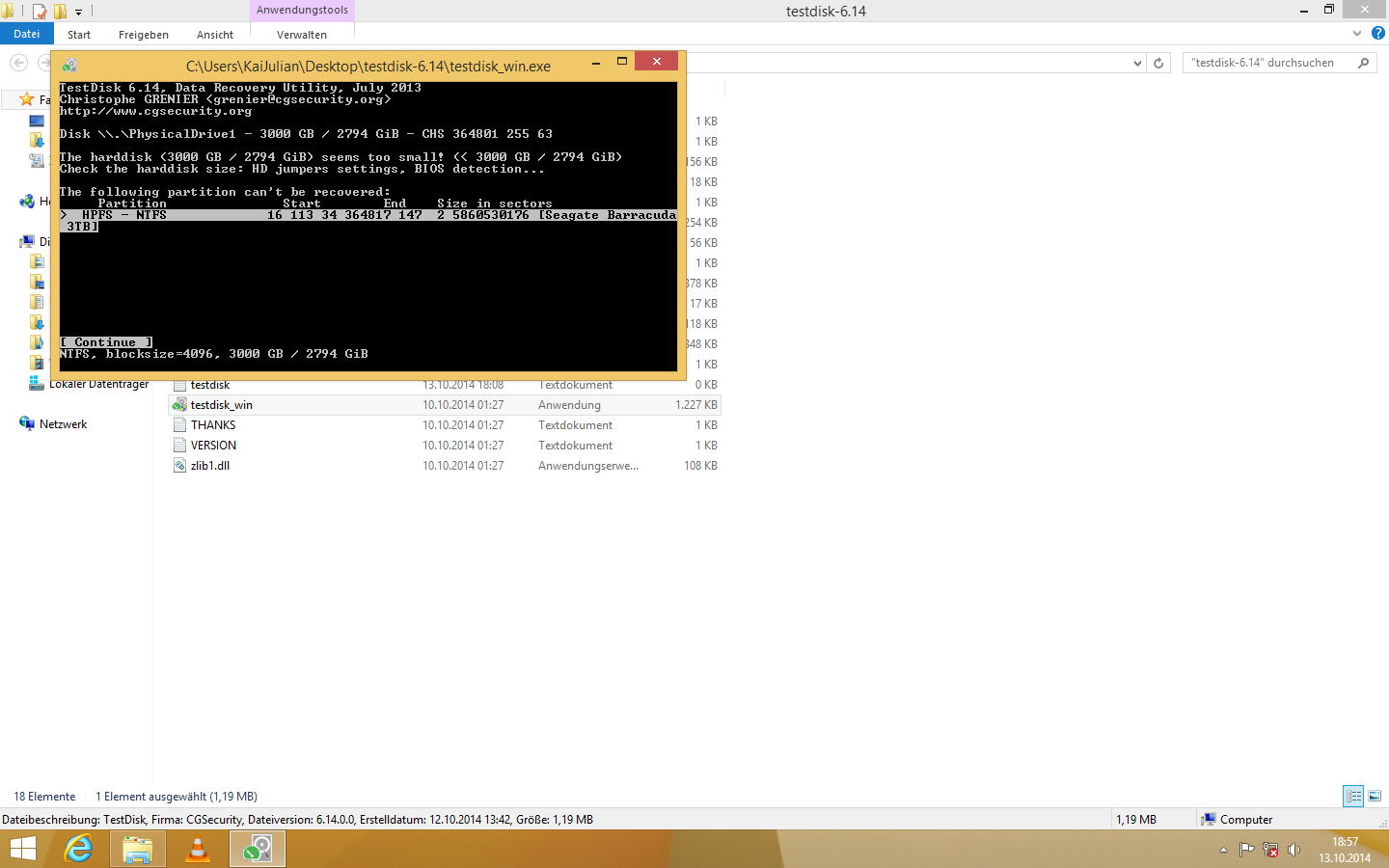Select the testdisk text document file
This screenshot has height=868, width=1389.
coord(210,385)
